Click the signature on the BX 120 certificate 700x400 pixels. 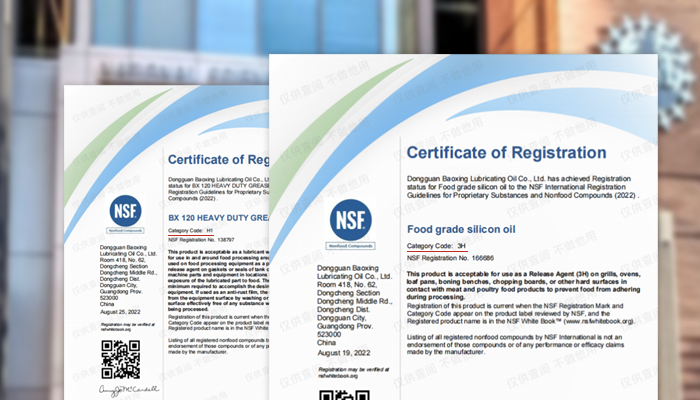(x=129, y=391)
